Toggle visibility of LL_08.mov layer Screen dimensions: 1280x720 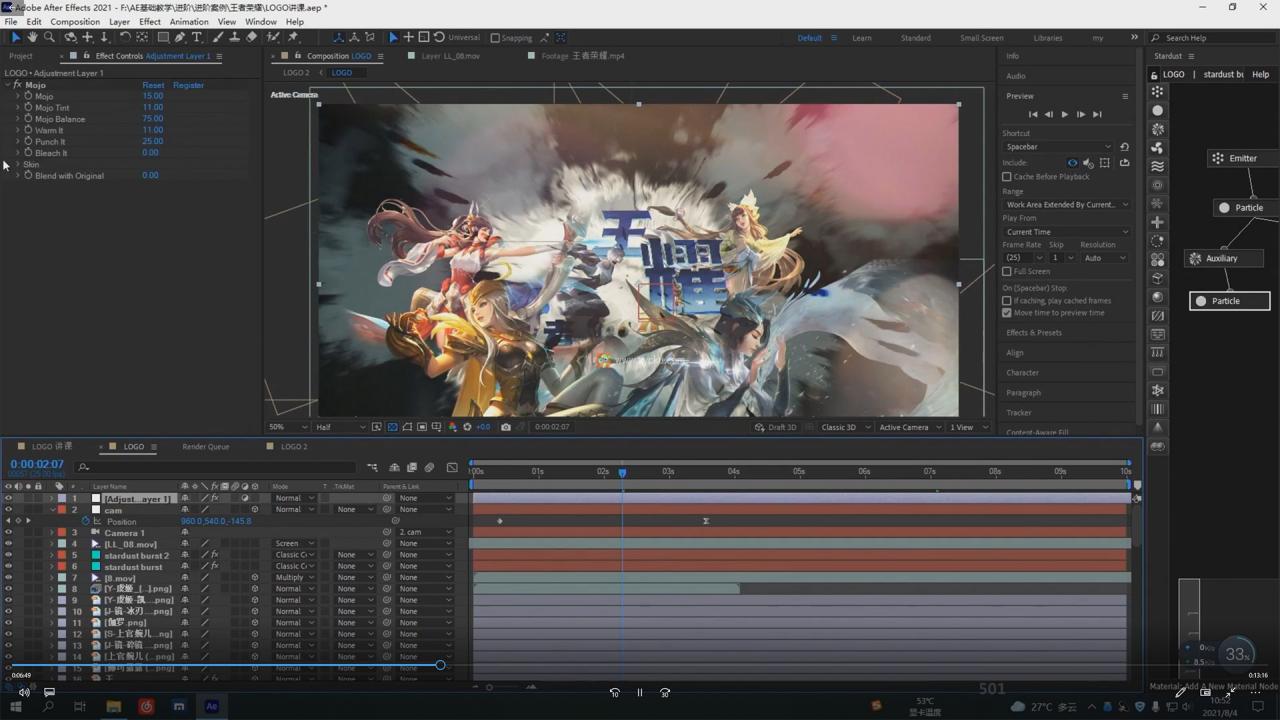pos(9,544)
